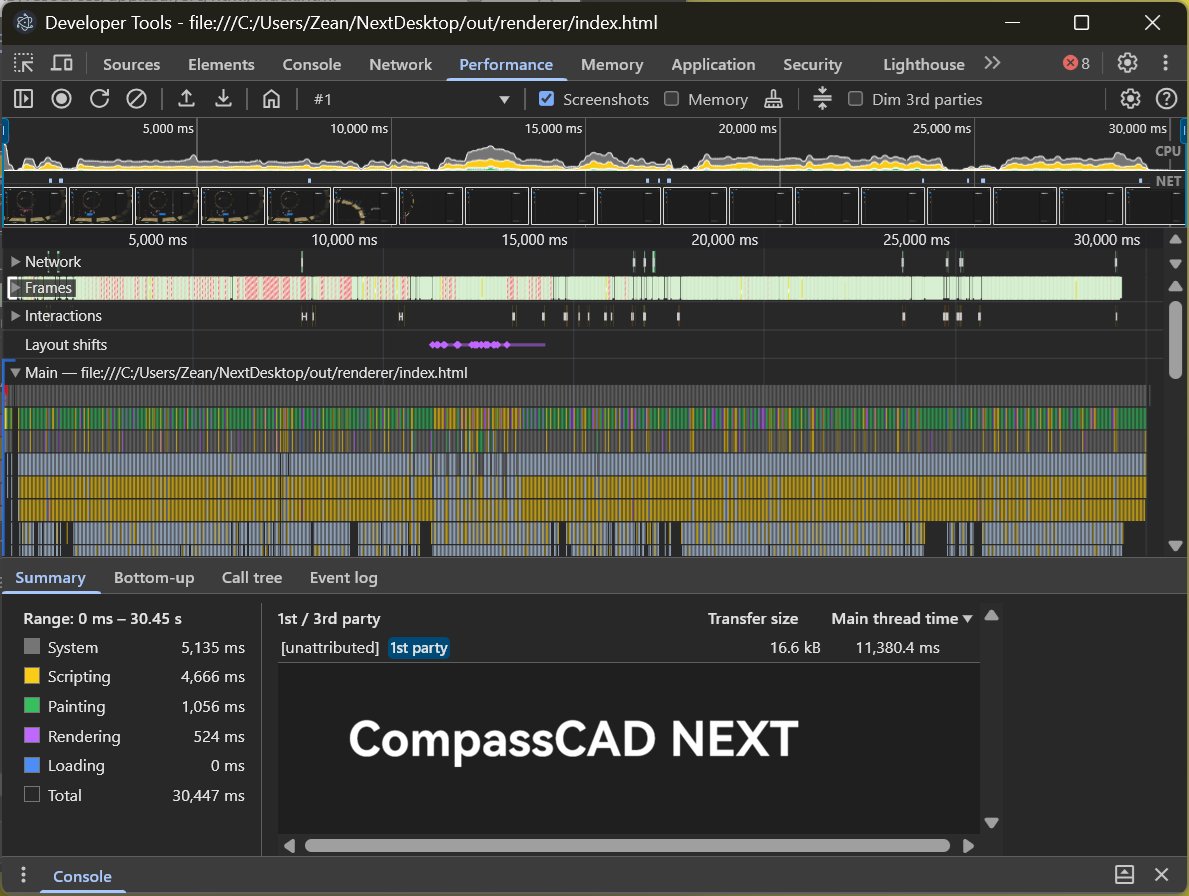Switch to the Event log tab
Screen dimensions: 1189x896
(344, 578)
